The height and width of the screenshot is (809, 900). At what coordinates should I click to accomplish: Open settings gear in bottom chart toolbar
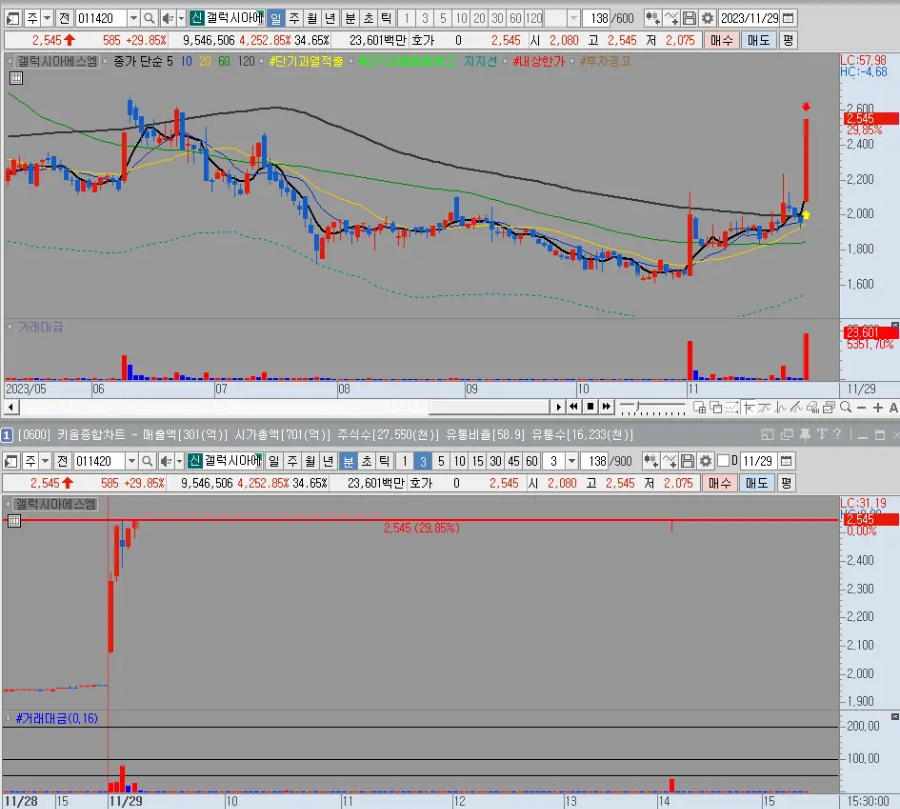[x=705, y=461]
